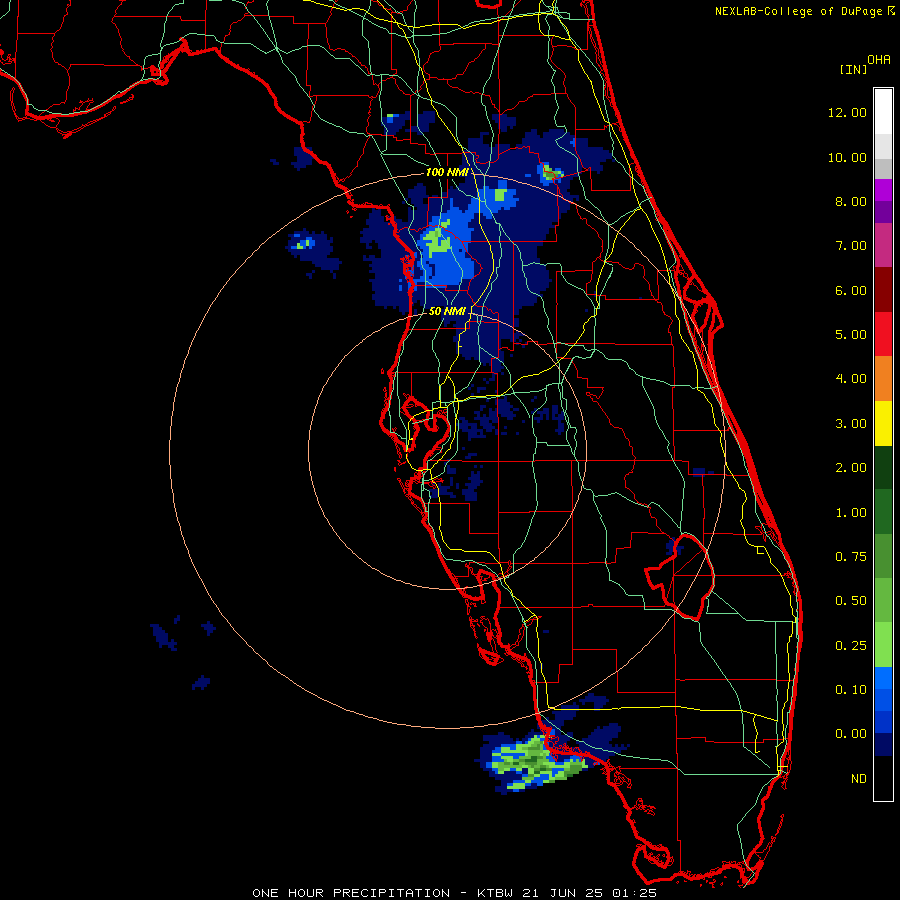Click the 10.00 legend value
The width and height of the screenshot is (900, 900).
click(x=847, y=157)
